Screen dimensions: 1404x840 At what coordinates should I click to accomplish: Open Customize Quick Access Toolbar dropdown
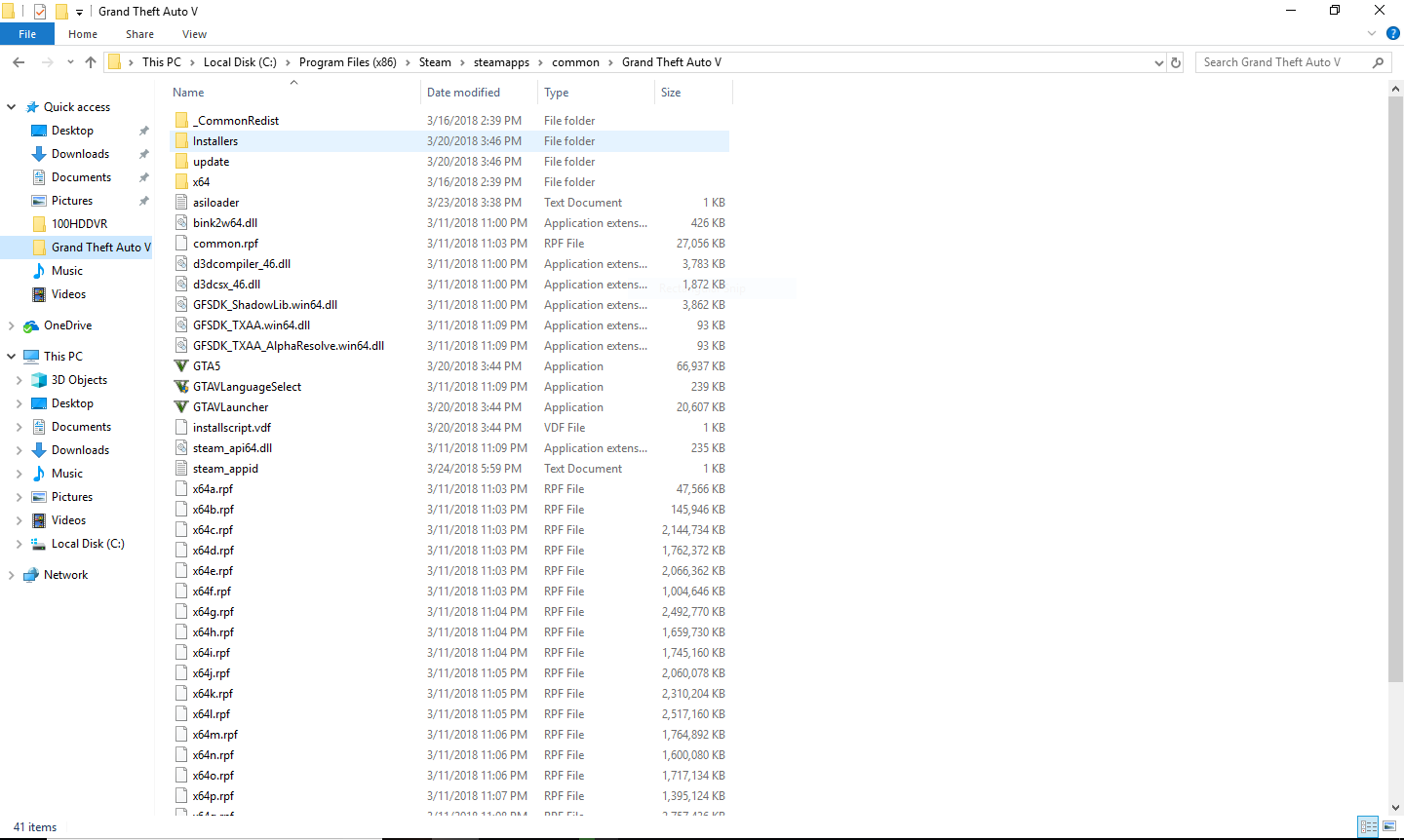[79, 12]
